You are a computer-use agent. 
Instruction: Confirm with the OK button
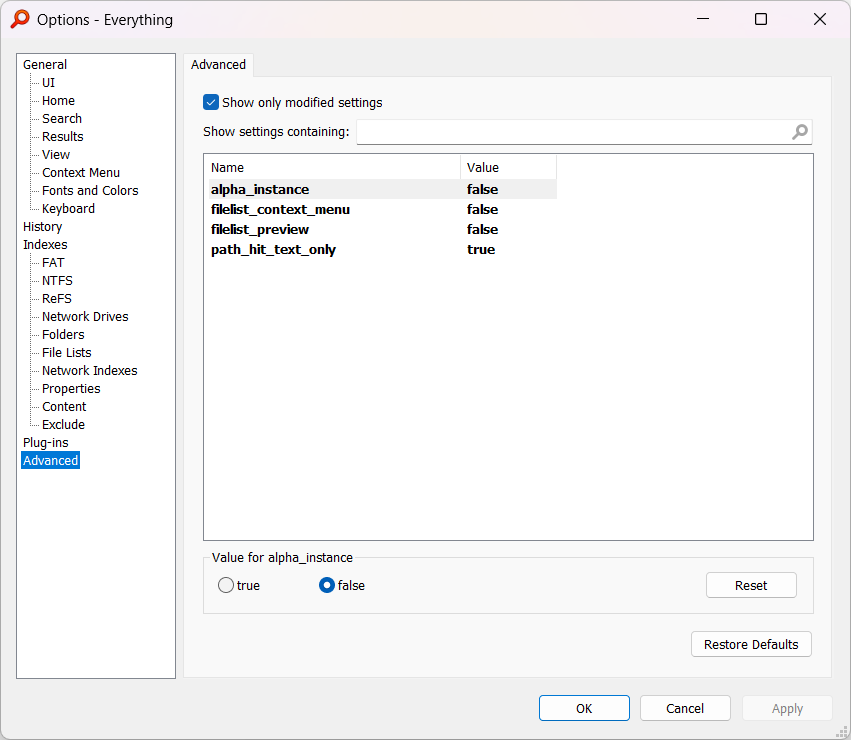(x=584, y=708)
